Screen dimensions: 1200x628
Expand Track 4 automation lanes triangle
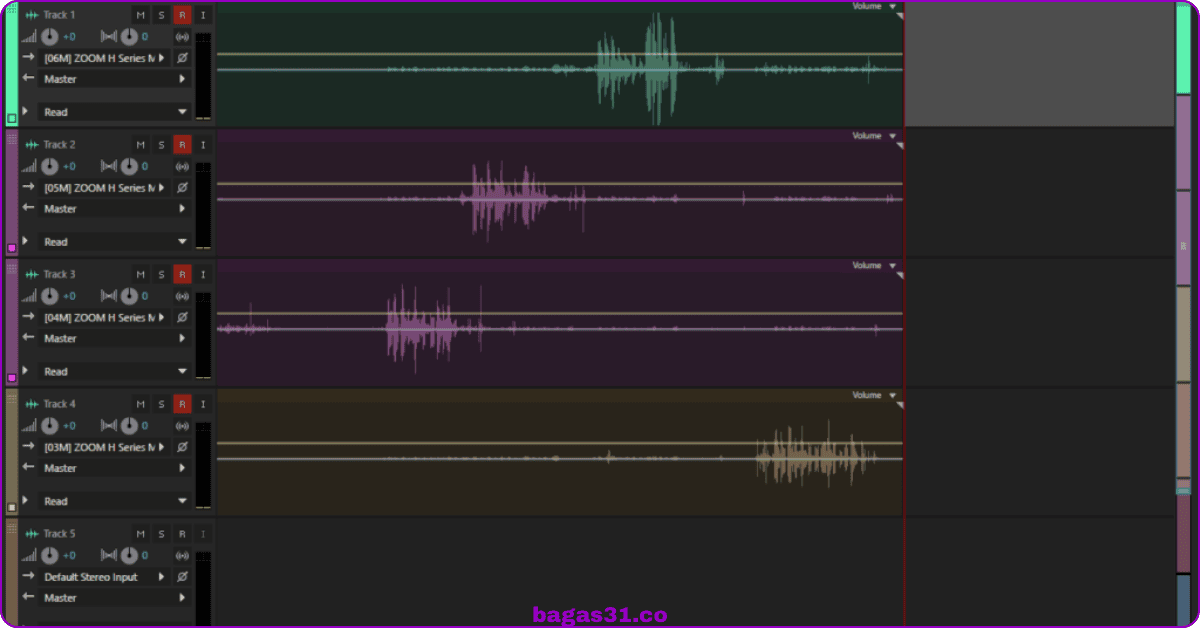(25, 500)
